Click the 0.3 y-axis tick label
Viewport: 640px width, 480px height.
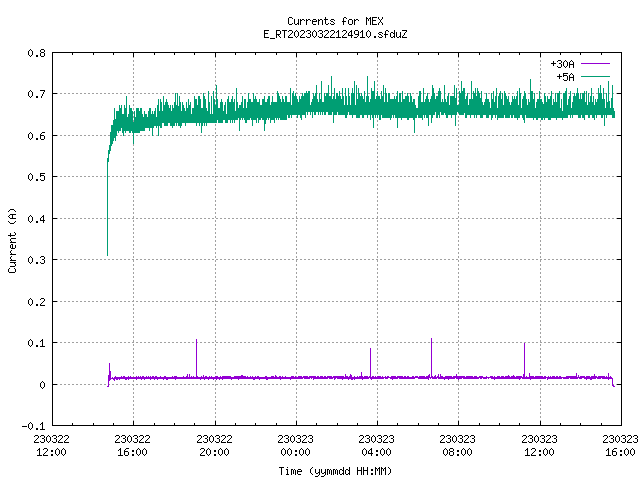click(36, 260)
